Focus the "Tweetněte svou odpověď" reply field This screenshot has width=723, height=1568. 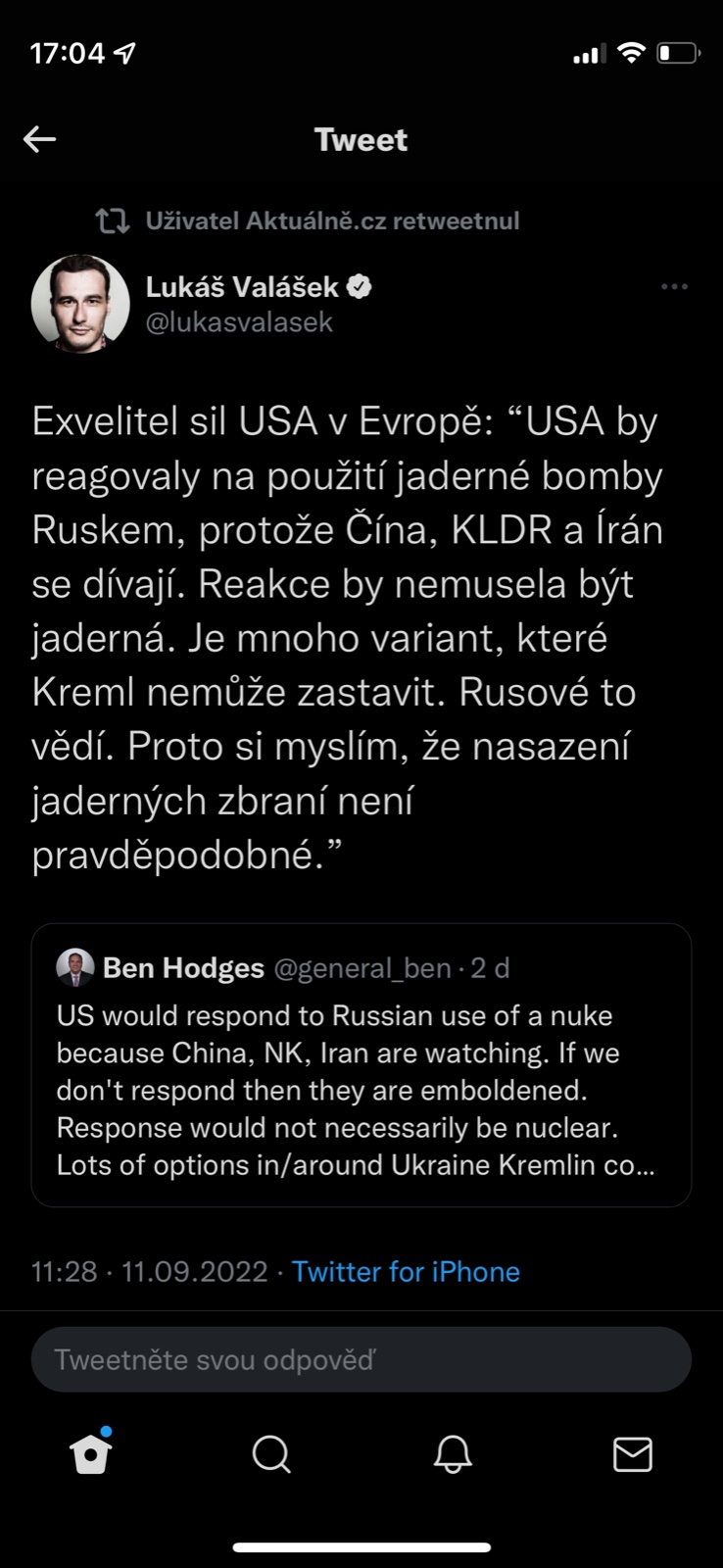(x=361, y=1359)
